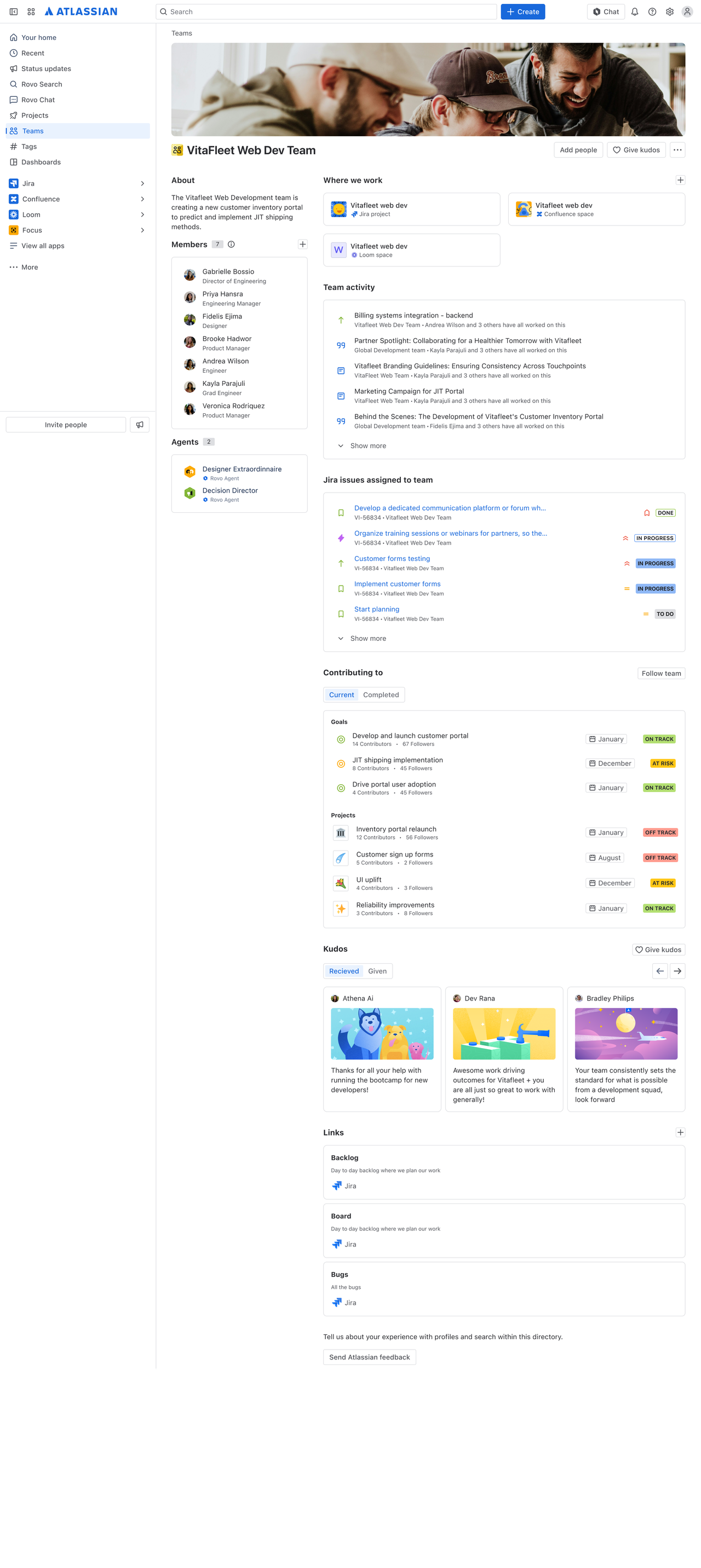Open the Backlog link card

point(504,1172)
